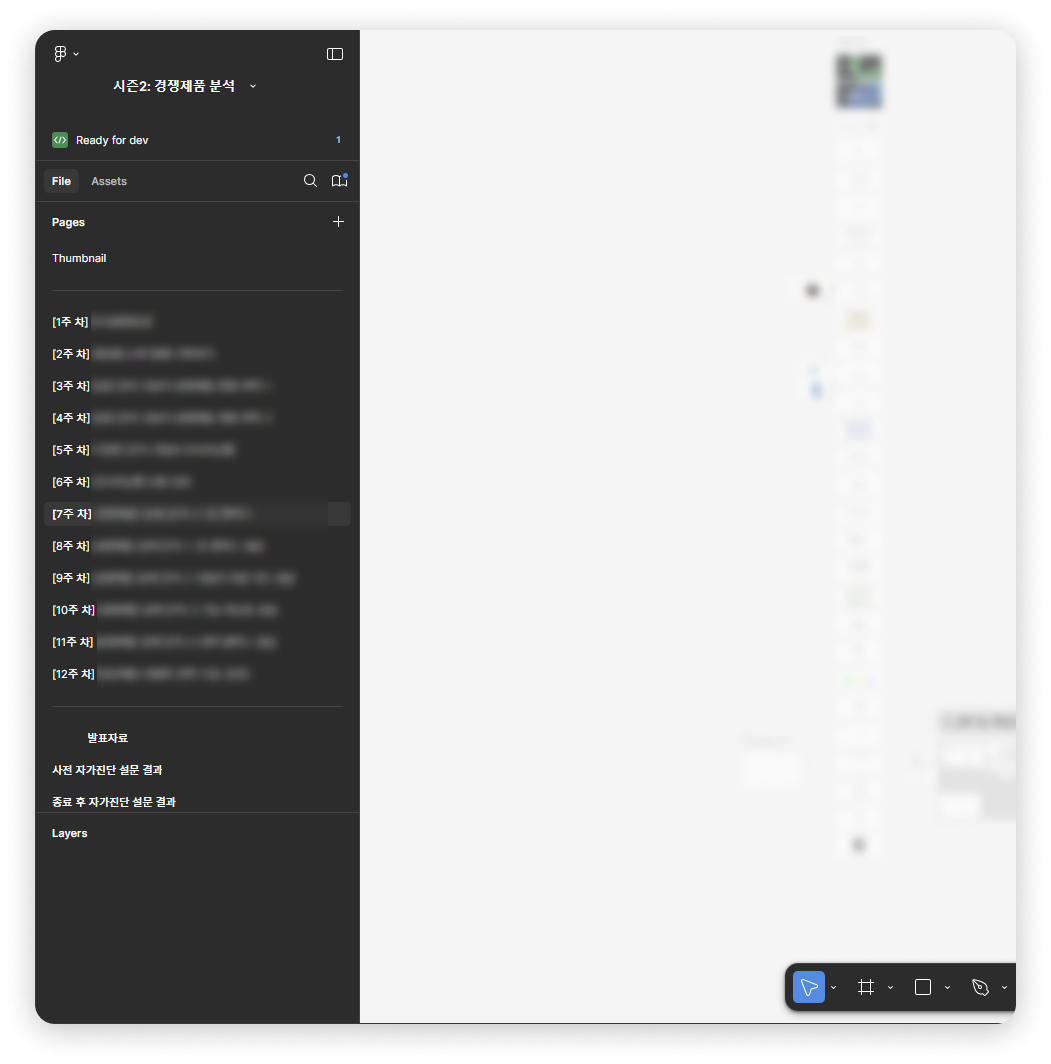
Task: Select the [7주 차] page
Action: [197, 514]
